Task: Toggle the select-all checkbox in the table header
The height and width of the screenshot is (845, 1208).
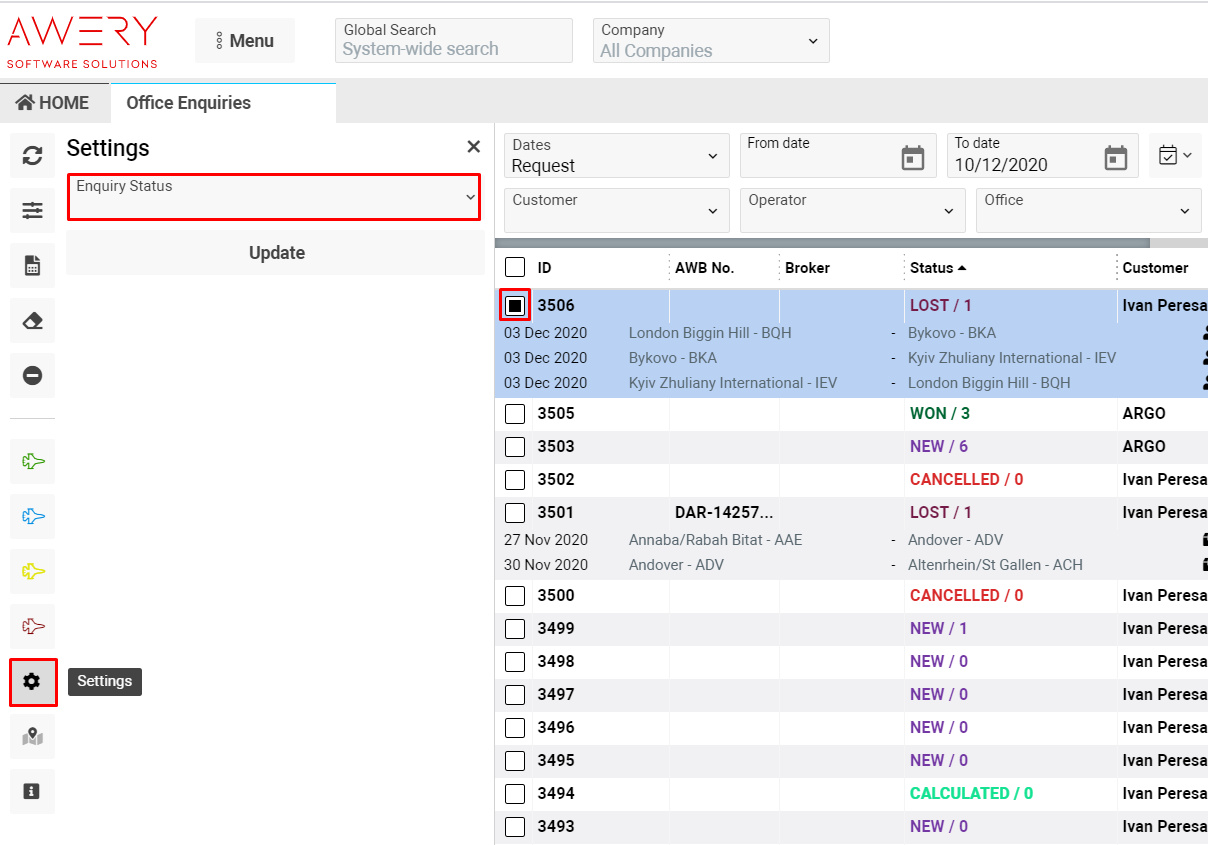Action: pos(515,268)
